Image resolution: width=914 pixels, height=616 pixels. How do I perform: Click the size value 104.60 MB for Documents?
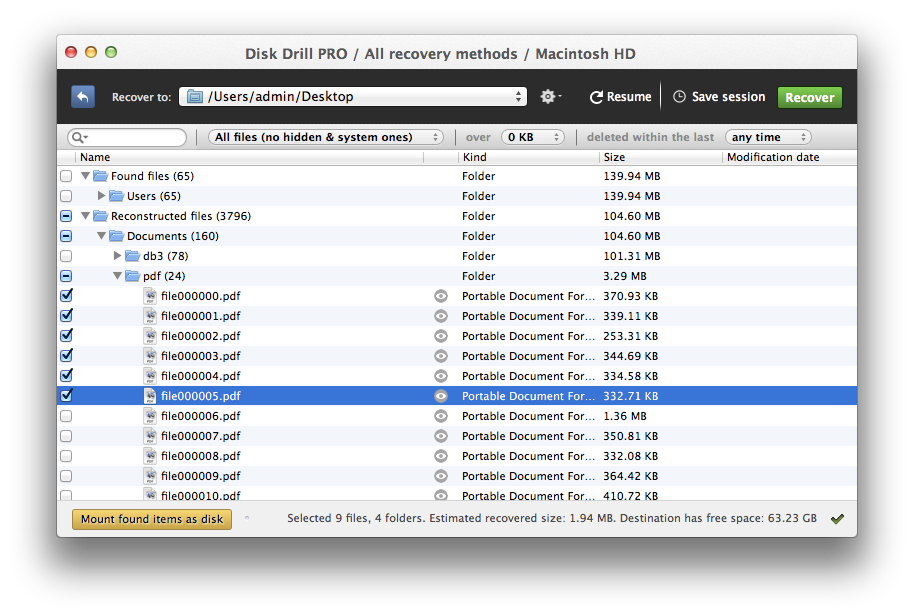coord(632,236)
